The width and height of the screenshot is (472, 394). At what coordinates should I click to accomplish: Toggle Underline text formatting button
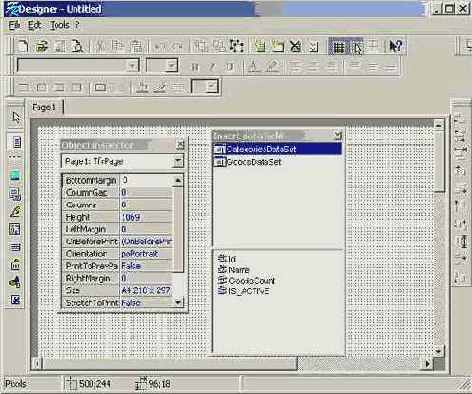coord(229,66)
